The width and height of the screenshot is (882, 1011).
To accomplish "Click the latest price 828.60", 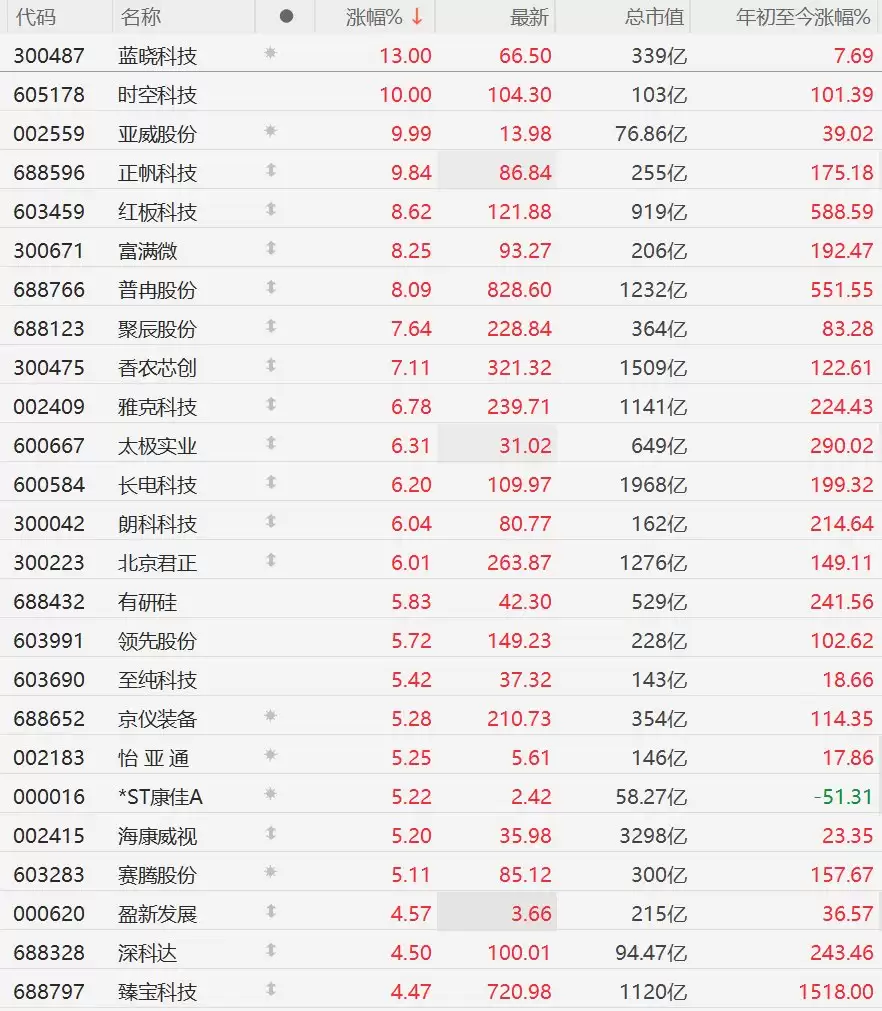I will [x=519, y=290].
